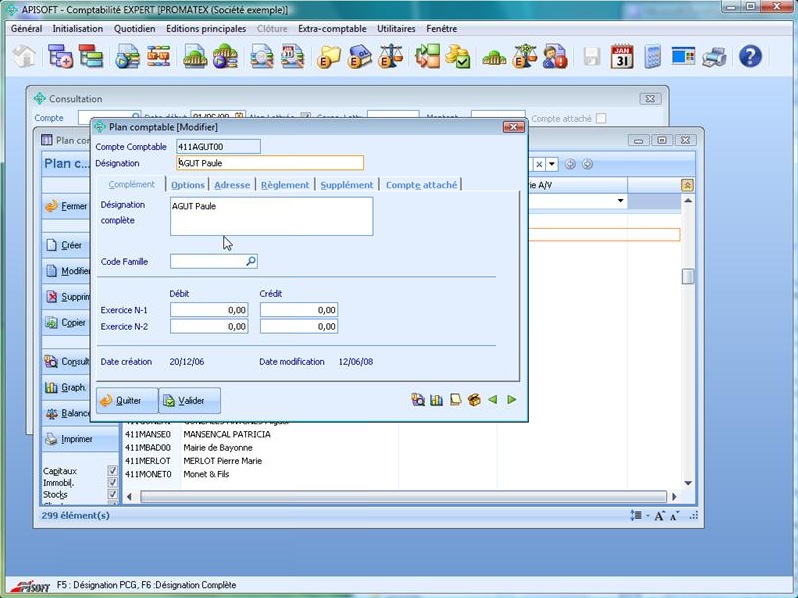Open the Initialisation menu
This screenshot has height=598, width=798.
click(x=78, y=29)
